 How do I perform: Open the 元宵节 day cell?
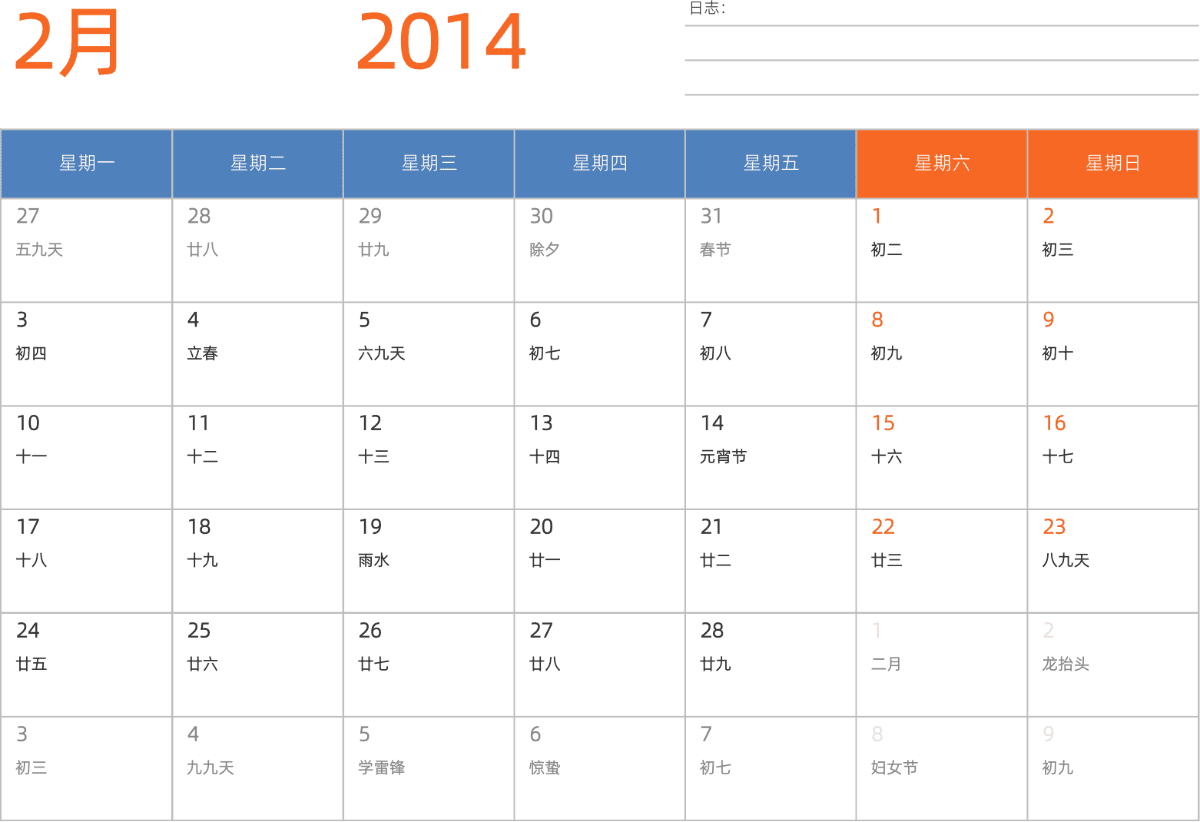[x=771, y=457]
